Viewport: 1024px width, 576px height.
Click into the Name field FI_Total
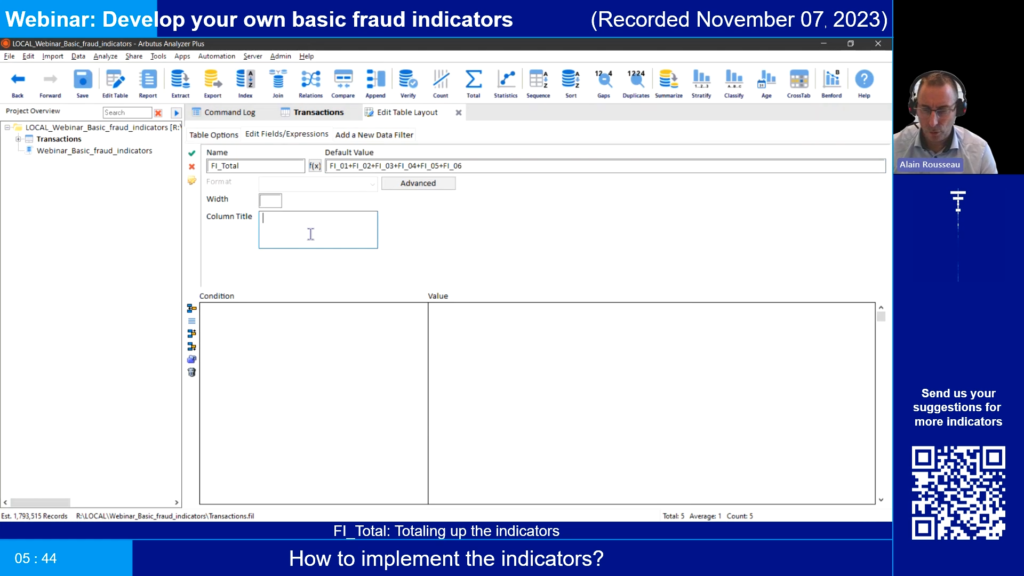coord(255,166)
